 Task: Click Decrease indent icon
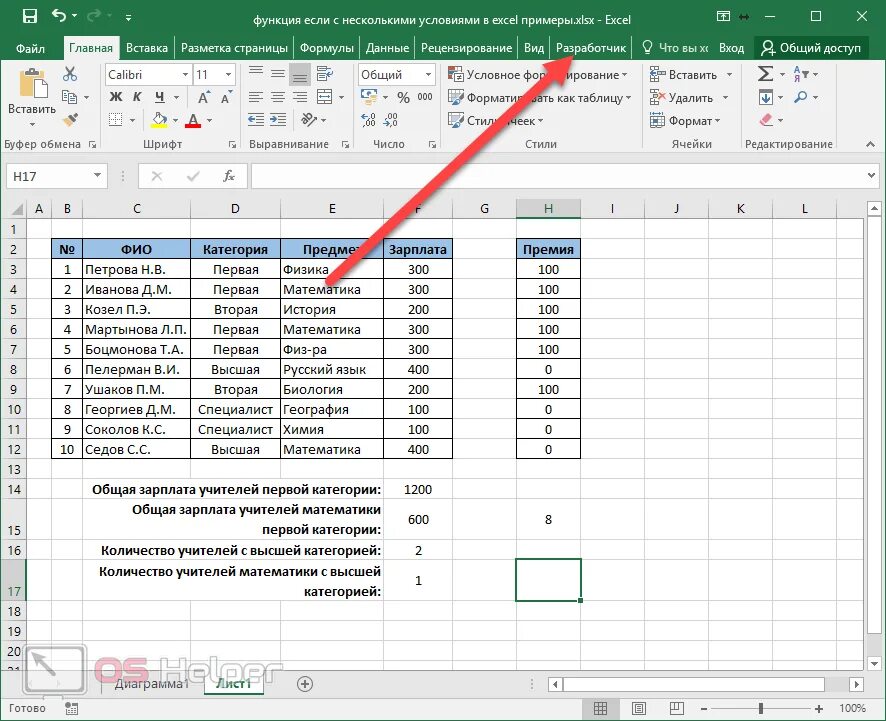pyautogui.click(x=256, y=120)
